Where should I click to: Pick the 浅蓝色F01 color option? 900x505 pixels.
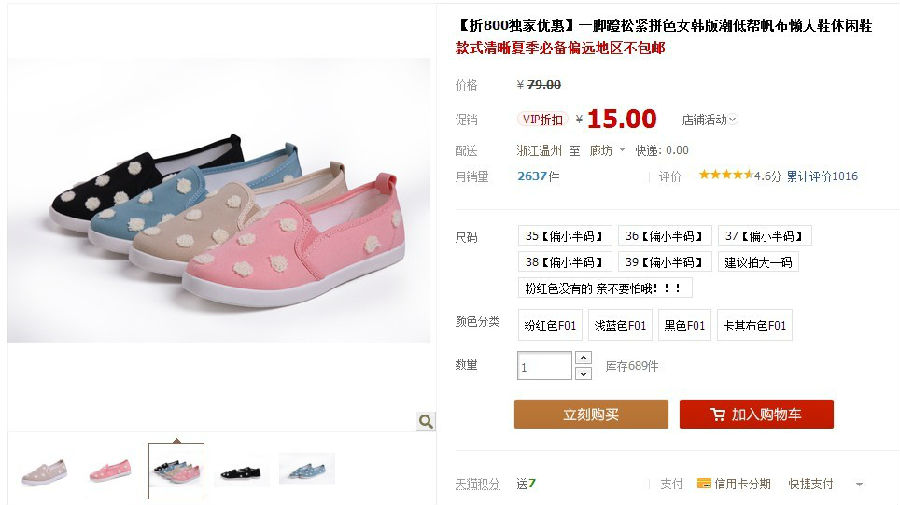[620, 325]
